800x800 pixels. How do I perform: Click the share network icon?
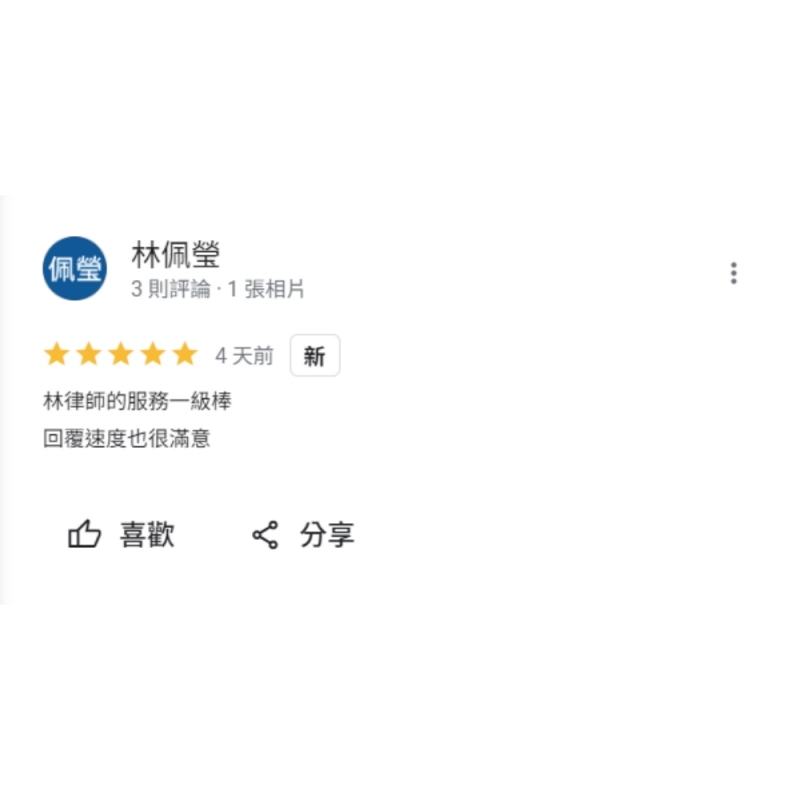tap(265, 535)
